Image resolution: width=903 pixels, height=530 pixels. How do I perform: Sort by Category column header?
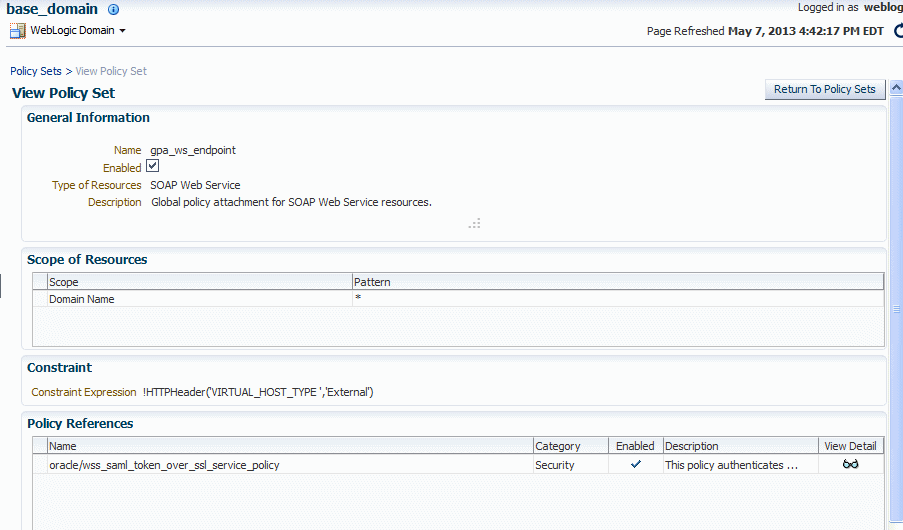pyautogui.click(x=570, y=446)
